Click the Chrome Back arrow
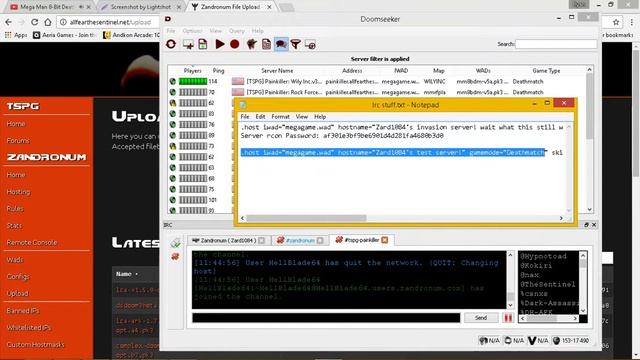 pos(8,22)
